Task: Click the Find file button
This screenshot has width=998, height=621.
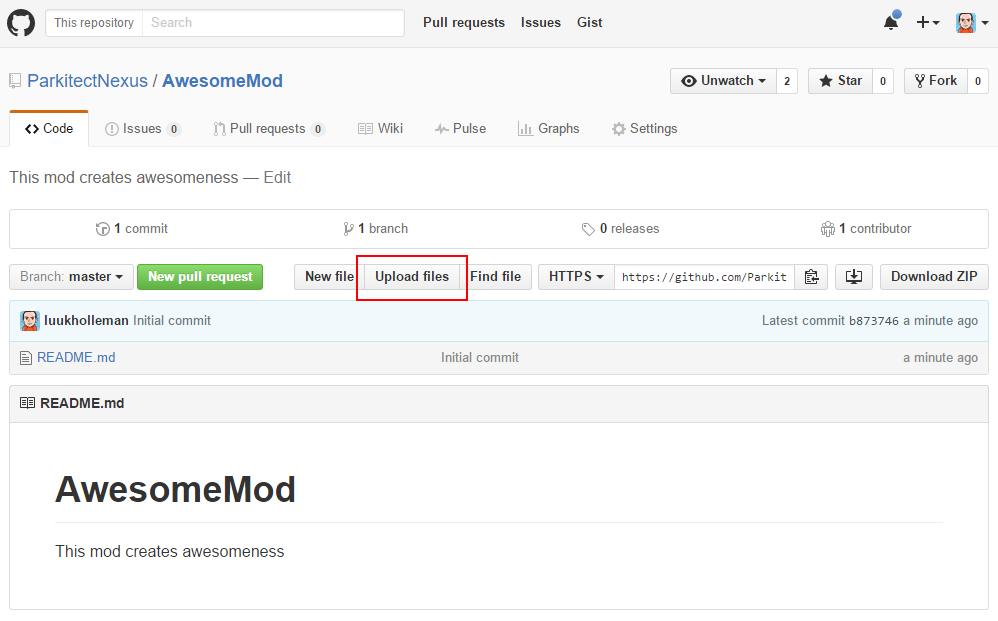Action: (495, 277)
